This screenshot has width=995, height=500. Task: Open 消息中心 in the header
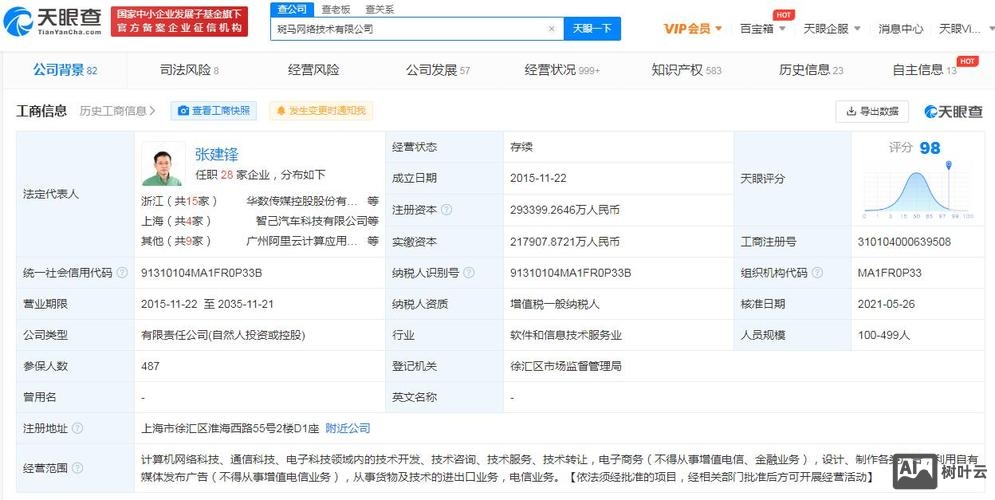(x=900, y=29)
